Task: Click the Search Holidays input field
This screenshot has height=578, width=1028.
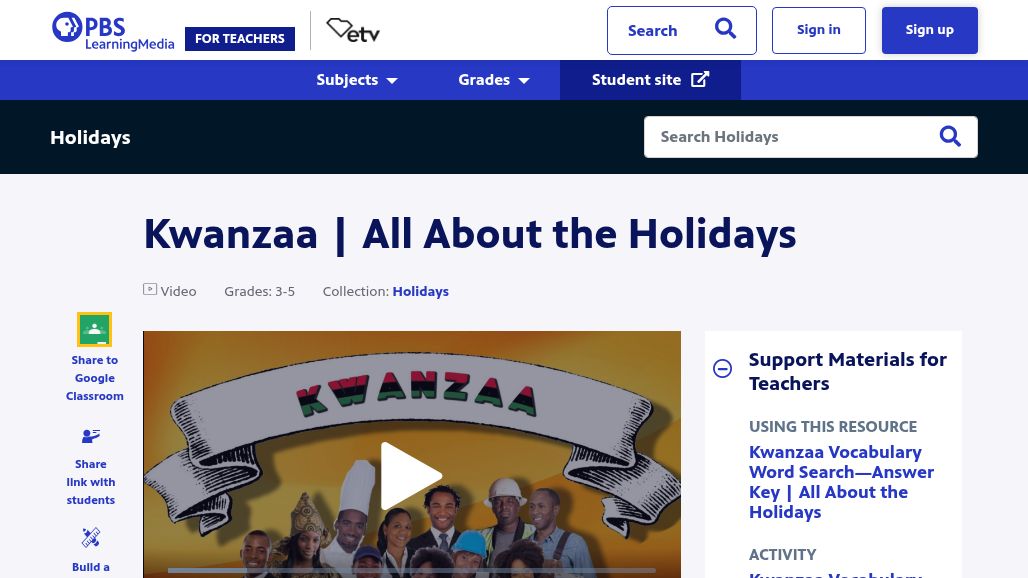Action: pyautogui.click(x=791, y=137)
